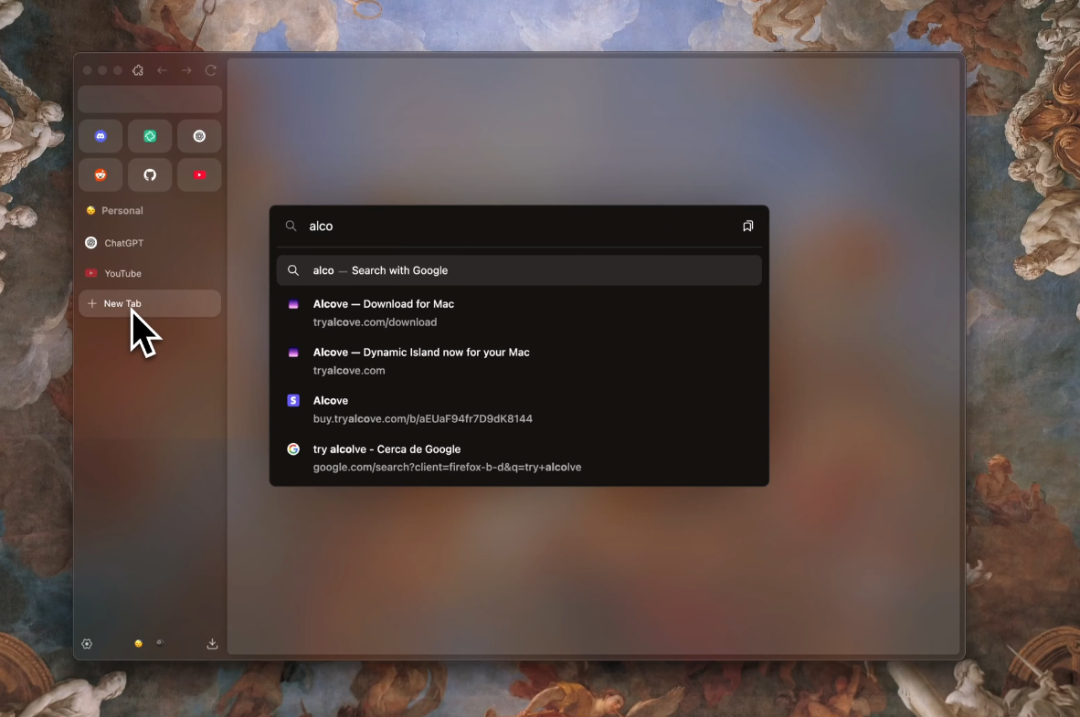Click the Google favicon on last result
1080x717 pixels.
point(293,449)
